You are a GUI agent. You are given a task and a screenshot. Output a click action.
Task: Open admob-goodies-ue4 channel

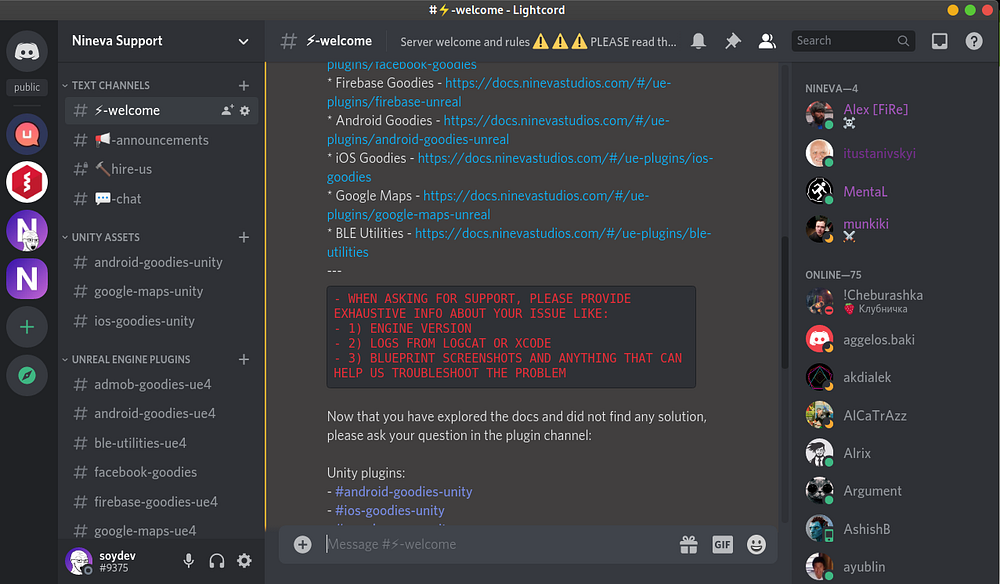161,384
